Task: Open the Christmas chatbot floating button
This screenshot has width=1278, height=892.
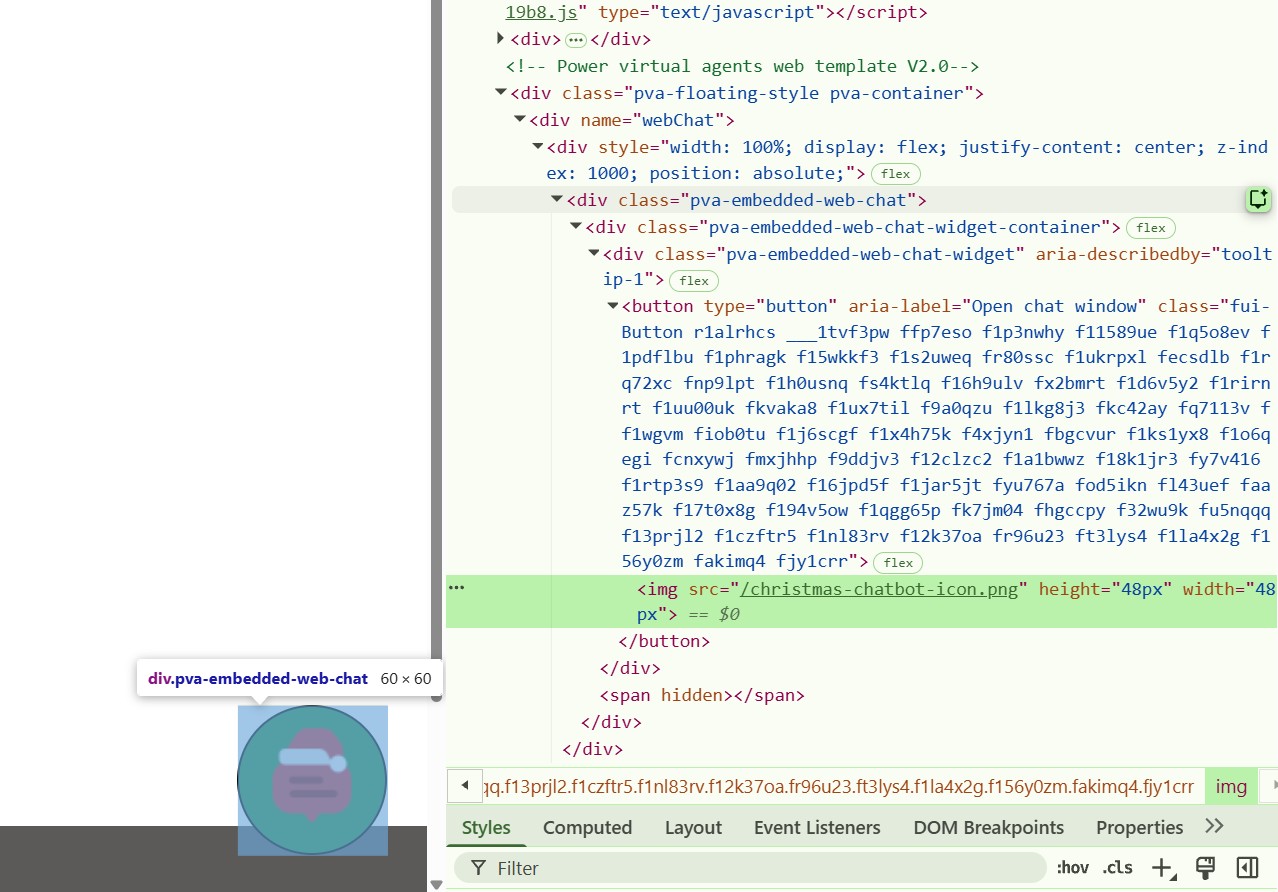Action: tap(312, 780)
